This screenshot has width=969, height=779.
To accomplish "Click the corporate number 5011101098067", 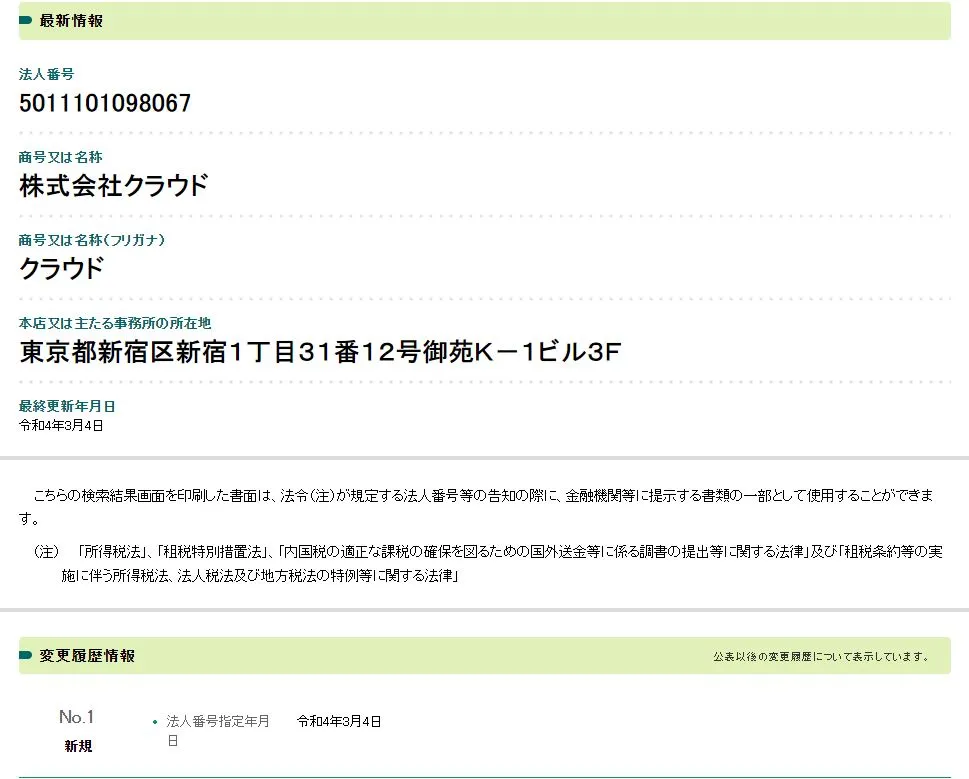I will pyautogui.click(x=105, y=103).
